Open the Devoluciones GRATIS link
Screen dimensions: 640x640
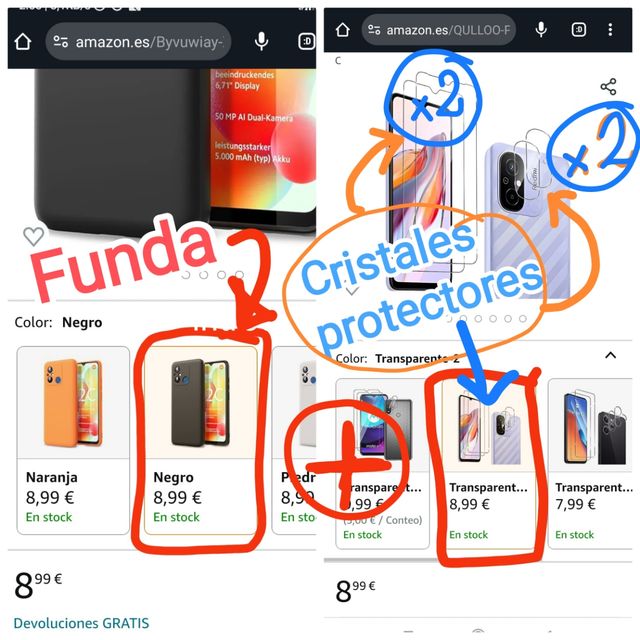pyautogui.click(x=81, y=623)
